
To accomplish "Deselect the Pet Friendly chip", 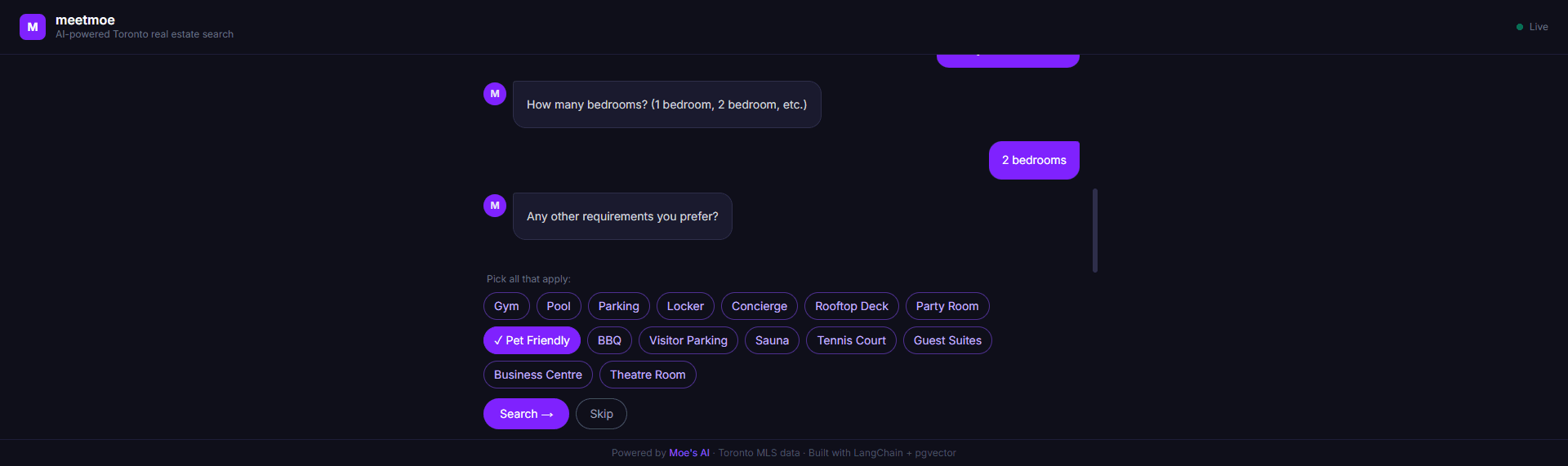I will click(532, 340).
